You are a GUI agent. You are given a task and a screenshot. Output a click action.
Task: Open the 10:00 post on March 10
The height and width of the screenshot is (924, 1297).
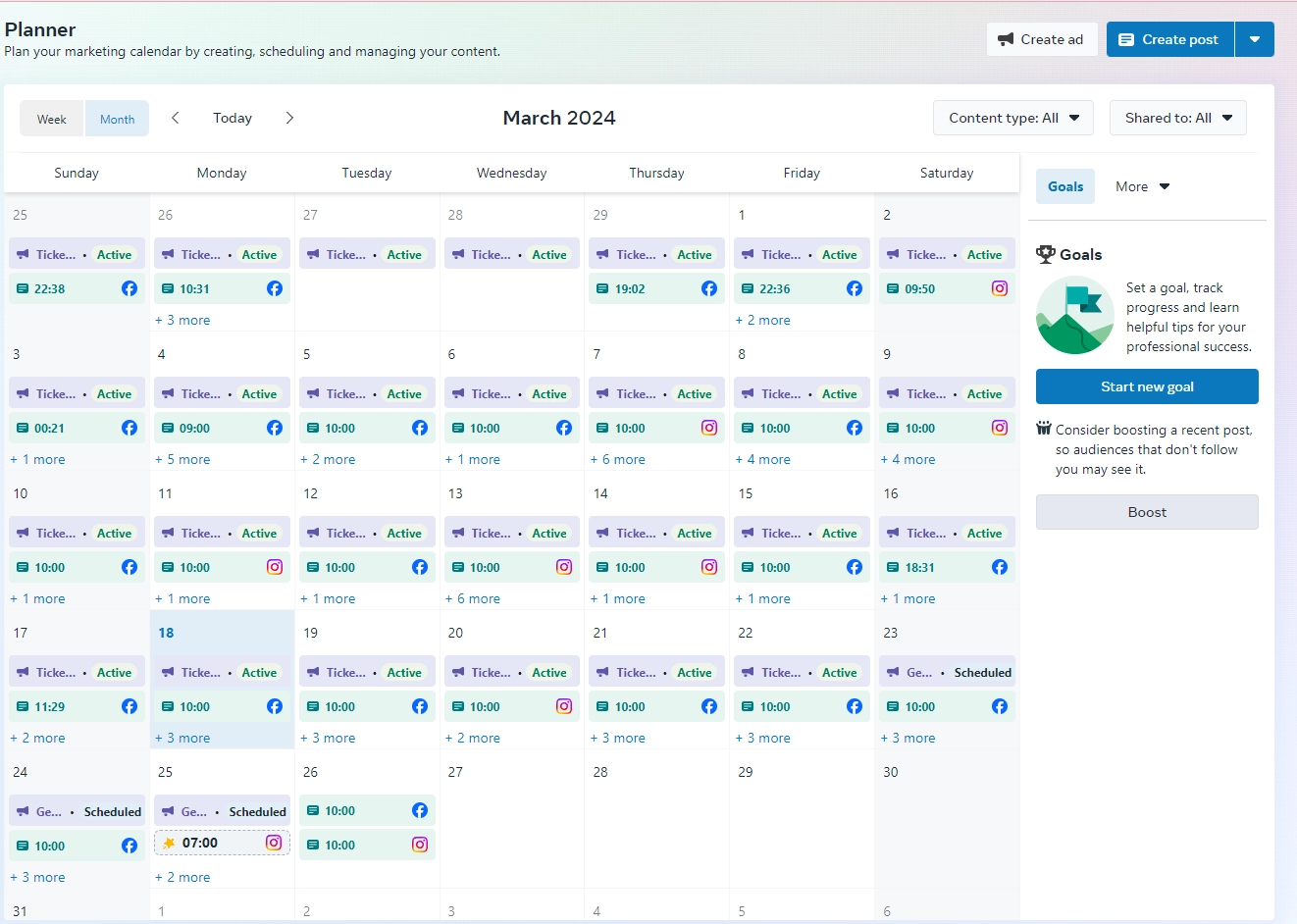click(x=78, y=567)
